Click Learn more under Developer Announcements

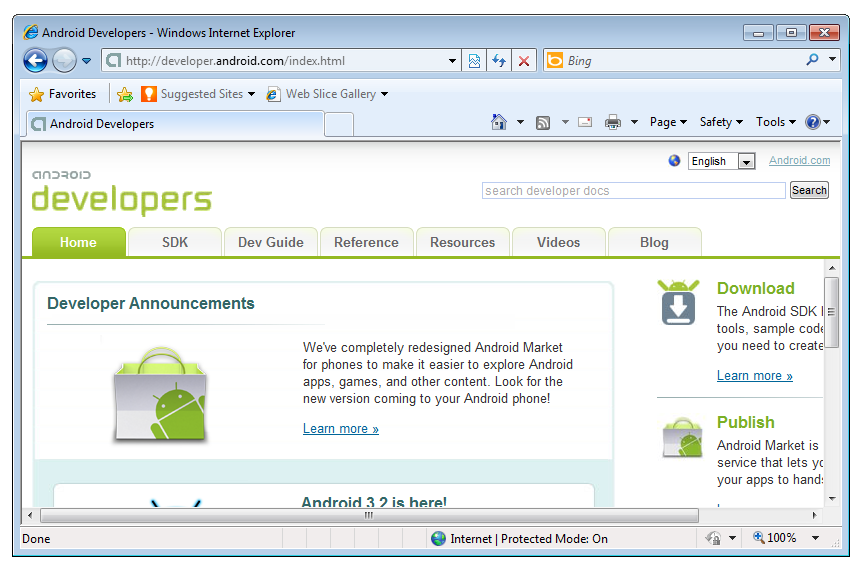(340, 429)
